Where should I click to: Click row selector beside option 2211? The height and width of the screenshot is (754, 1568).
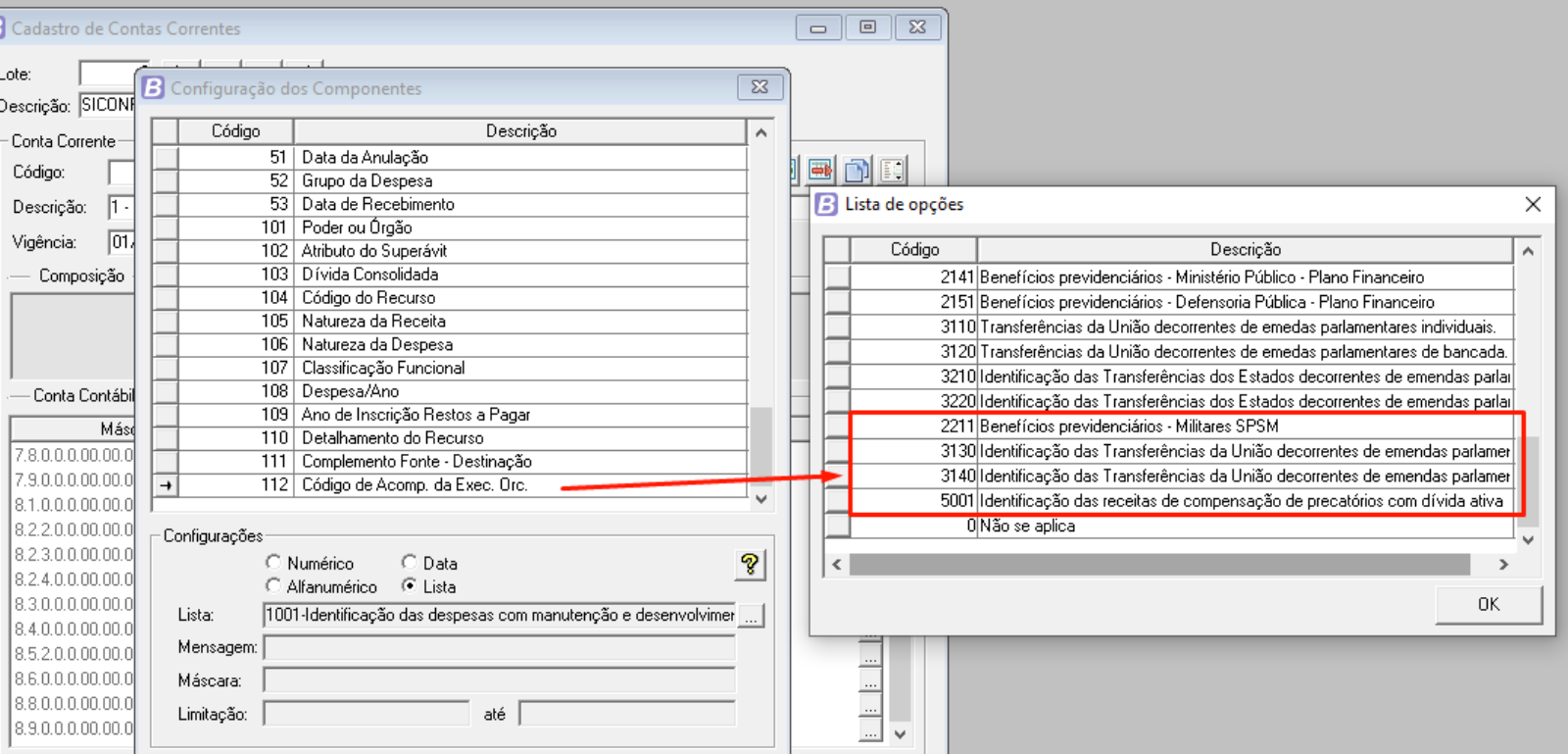pyautogui.click(x=837, y=427)
